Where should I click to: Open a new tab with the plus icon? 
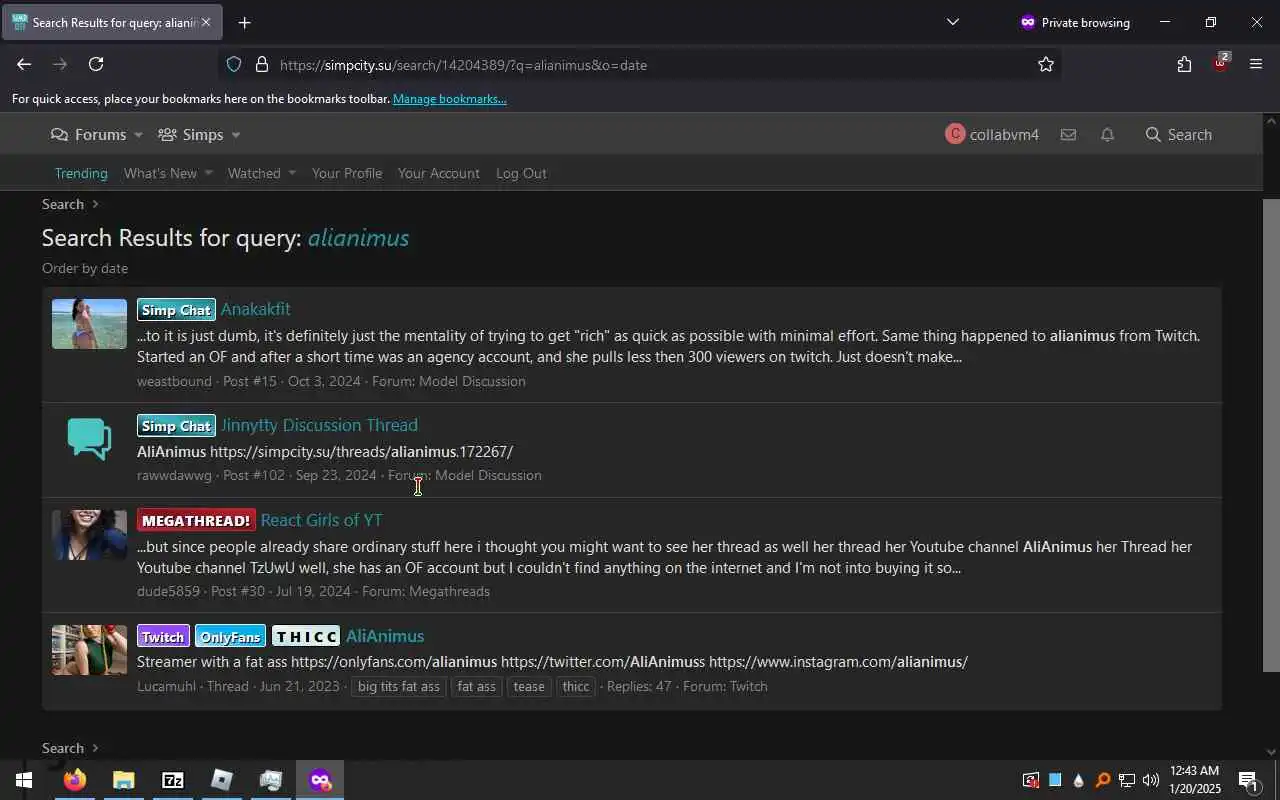(x=244, y=22)
